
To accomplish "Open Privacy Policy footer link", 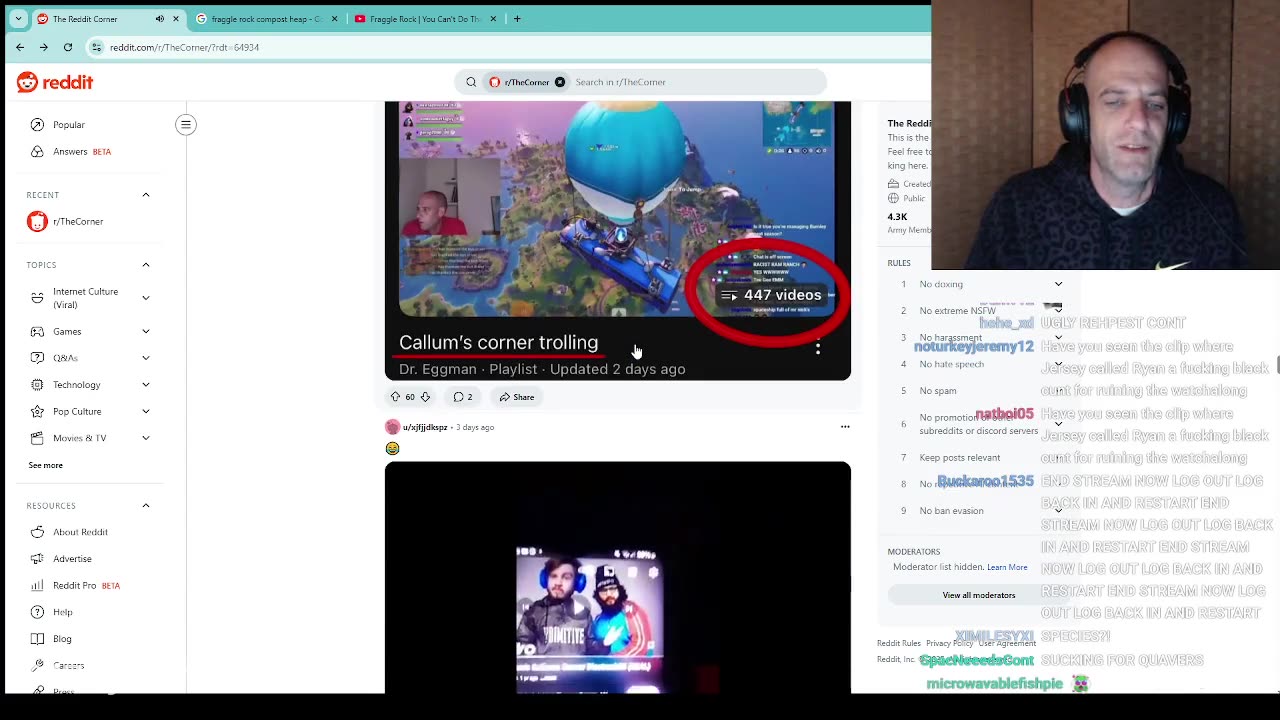I will (x=949, y=643).
